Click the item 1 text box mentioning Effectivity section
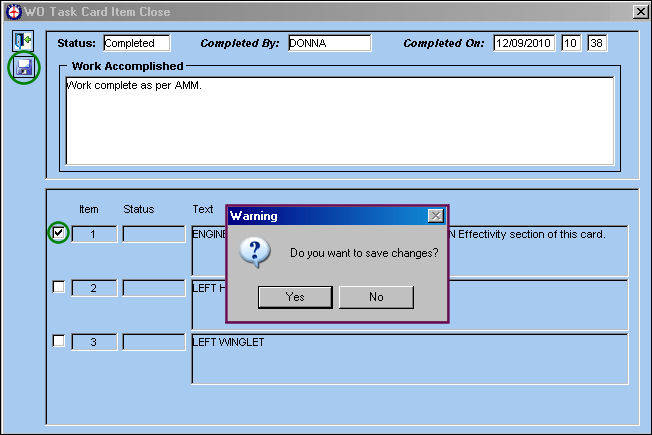The height and width of the screenshot is (435, 652). [x=538, y=251]
